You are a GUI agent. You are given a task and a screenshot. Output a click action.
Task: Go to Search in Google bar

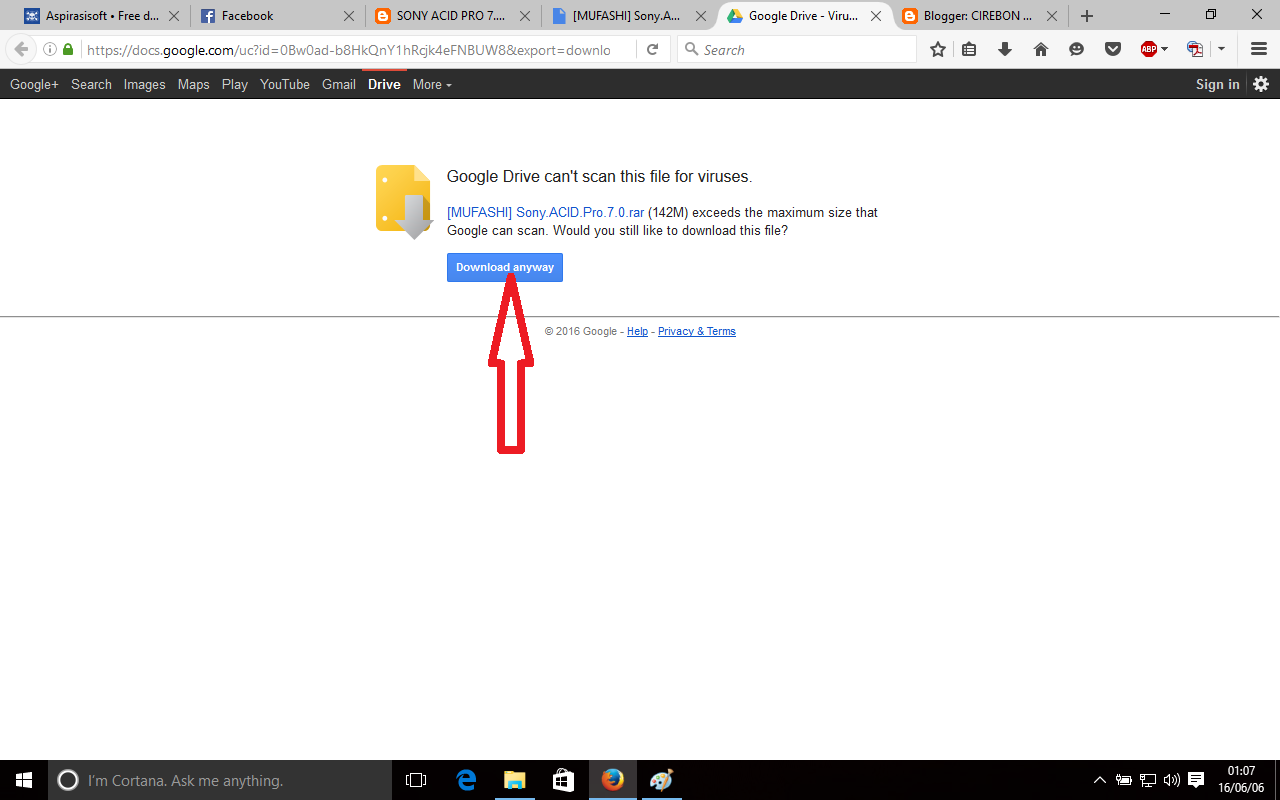[x=91, y=84]
